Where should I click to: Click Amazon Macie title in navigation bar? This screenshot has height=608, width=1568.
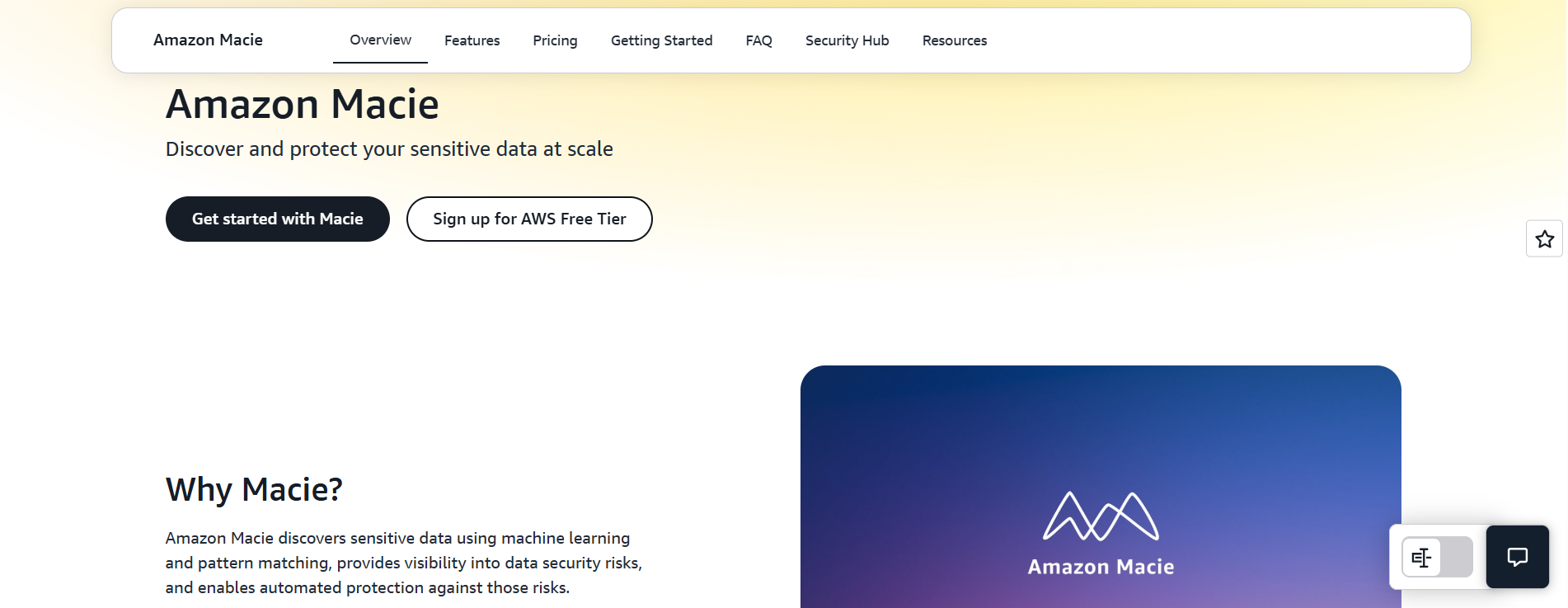(208, 40)
